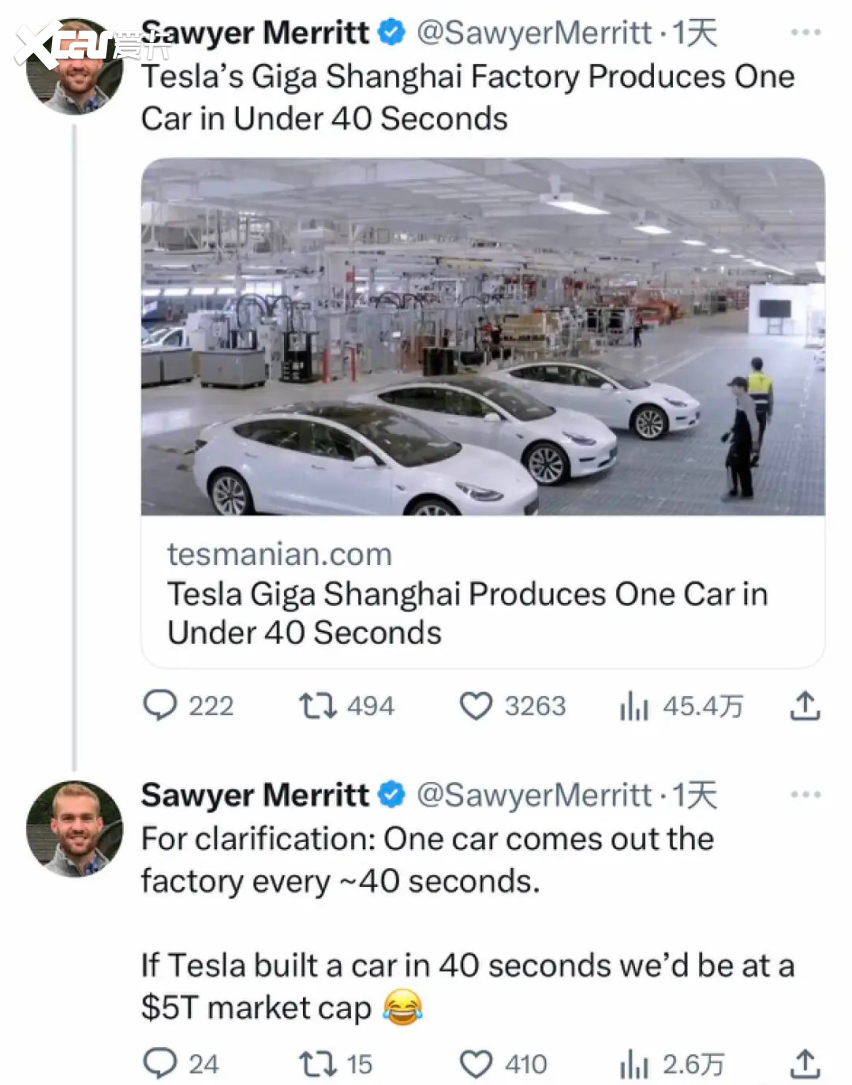This screenshot has height=1085, width=852.
Task: Click the verified badge on second tweet
Action: [x=393, y=795]
